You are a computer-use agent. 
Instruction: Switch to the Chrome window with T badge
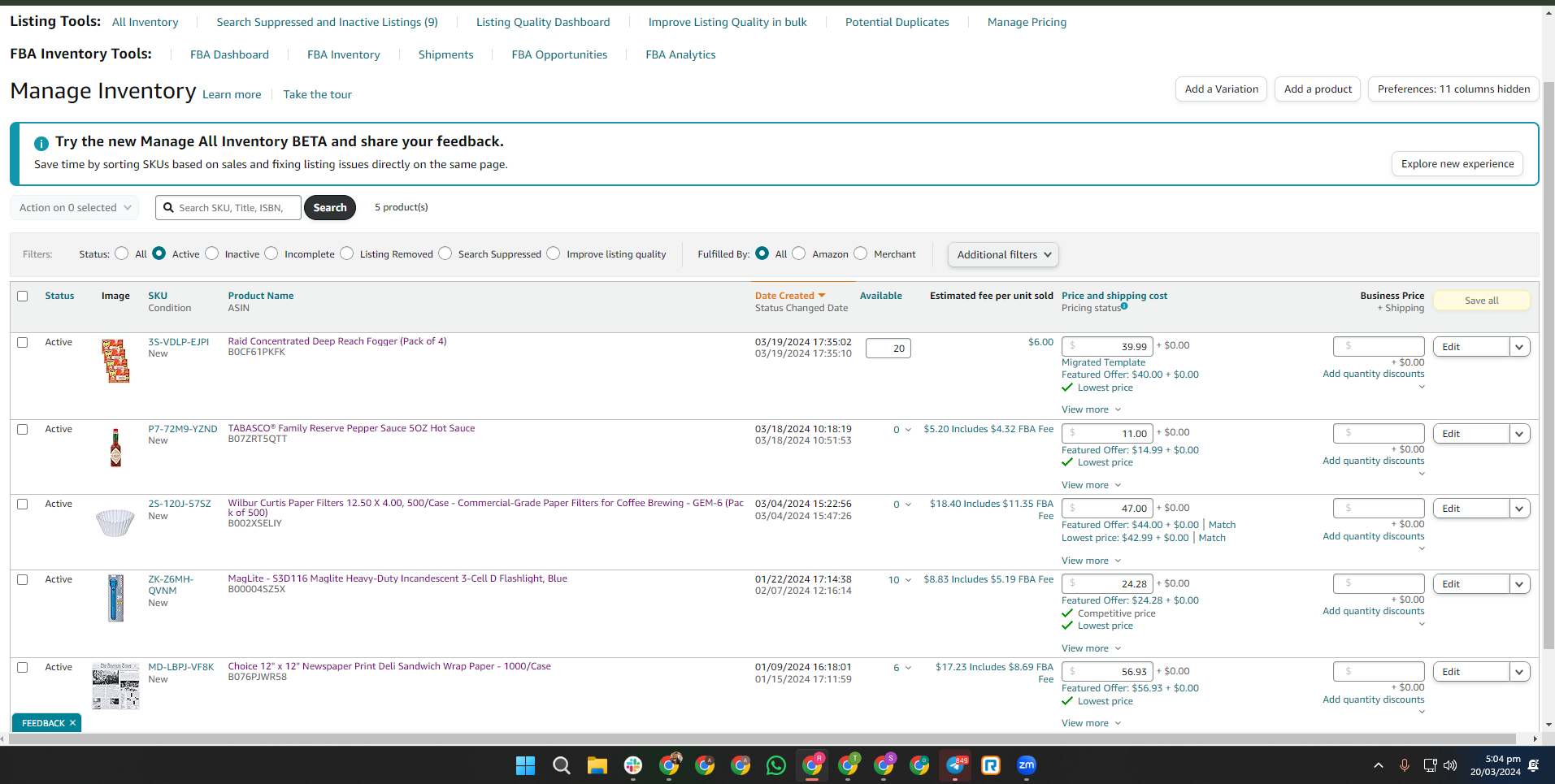[x=848, y=765]
